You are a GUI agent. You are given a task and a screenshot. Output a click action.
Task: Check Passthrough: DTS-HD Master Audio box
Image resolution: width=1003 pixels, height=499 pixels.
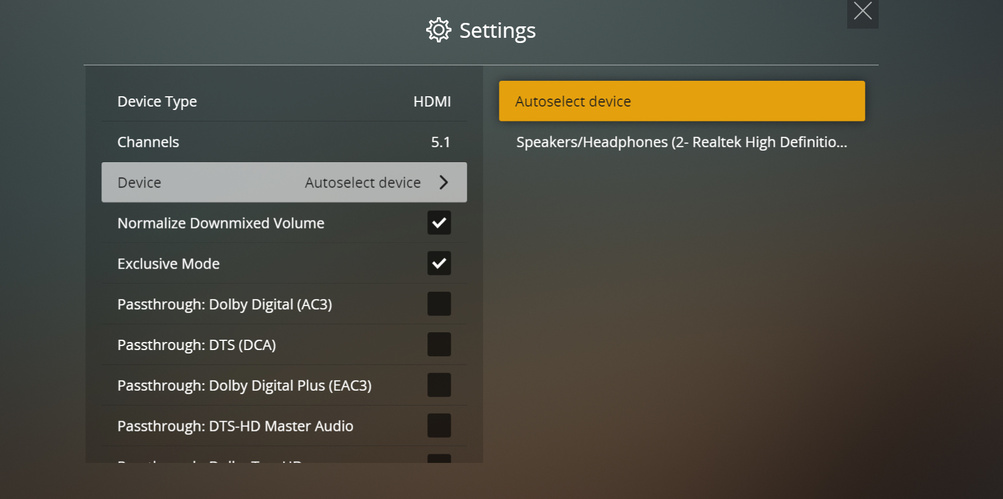point(439,426)
